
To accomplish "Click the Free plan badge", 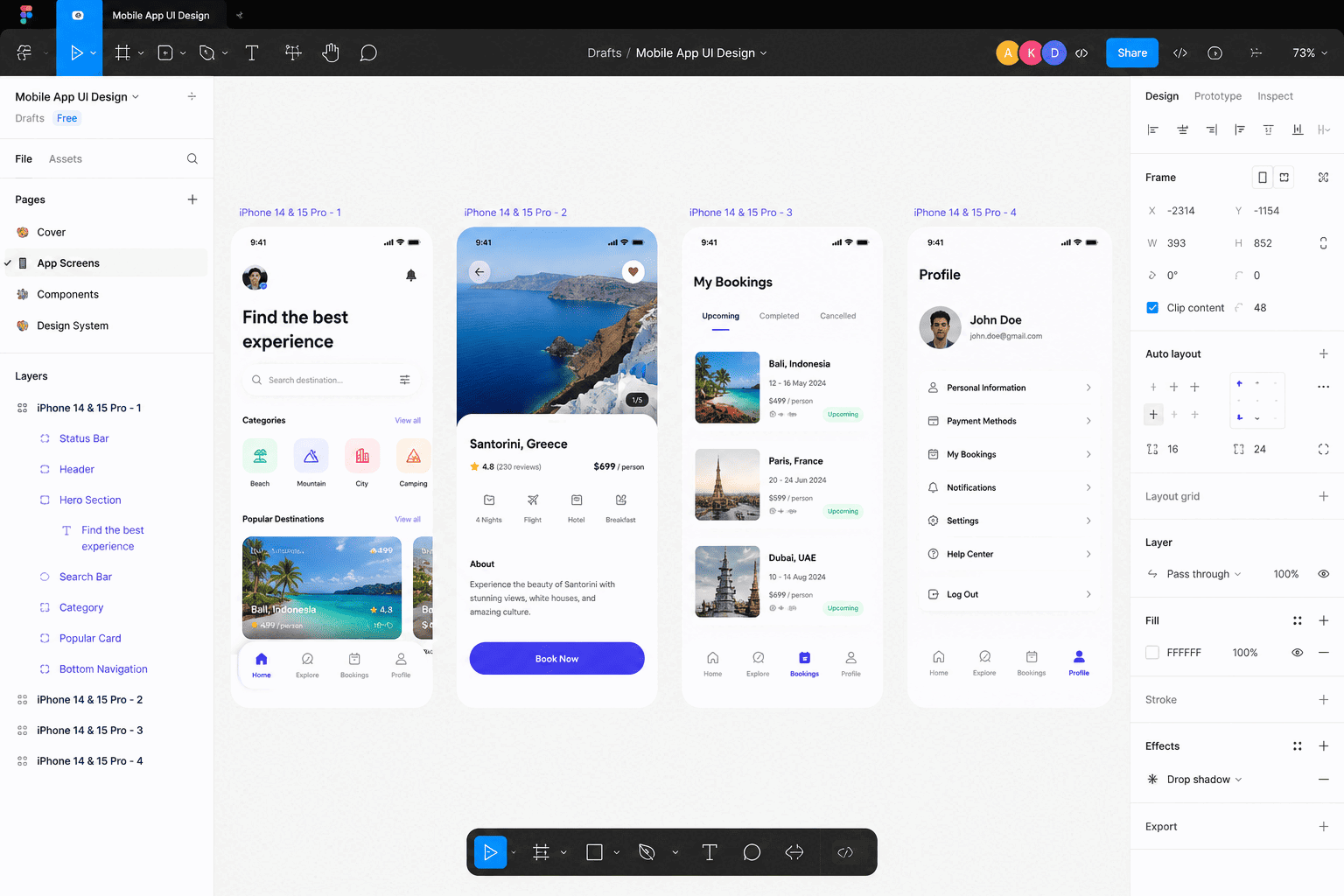I will click(x=66, y=119).
